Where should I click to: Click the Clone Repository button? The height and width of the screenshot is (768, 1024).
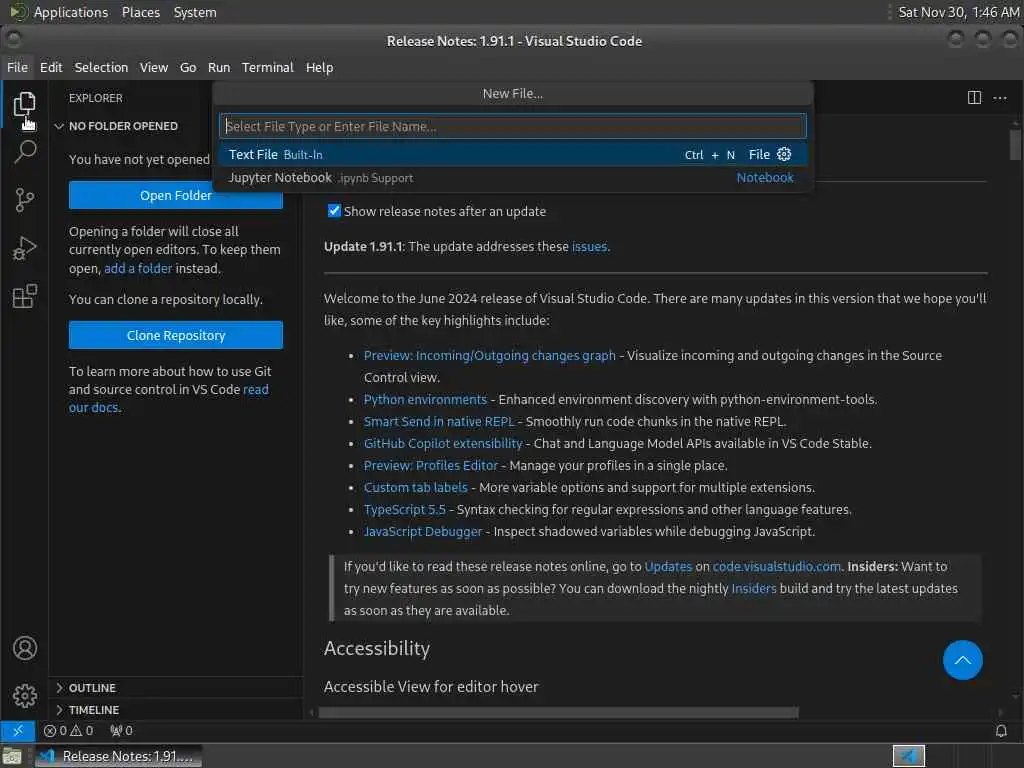point(176,335)
